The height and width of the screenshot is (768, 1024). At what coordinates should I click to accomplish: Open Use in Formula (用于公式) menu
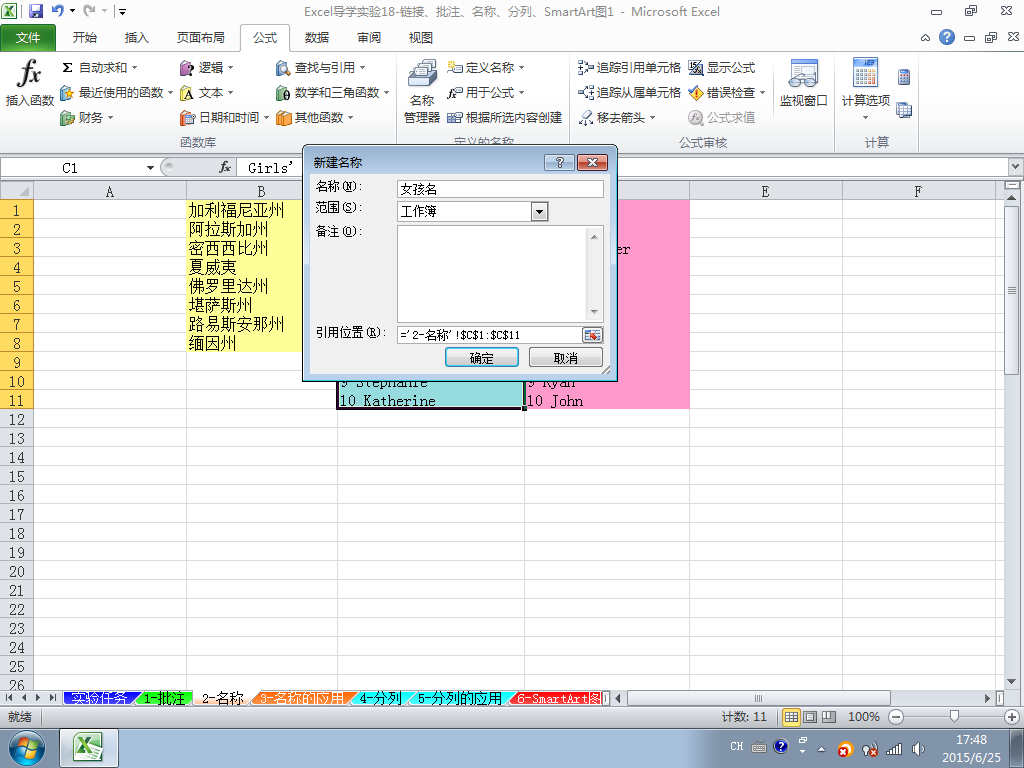click(485, 93)
